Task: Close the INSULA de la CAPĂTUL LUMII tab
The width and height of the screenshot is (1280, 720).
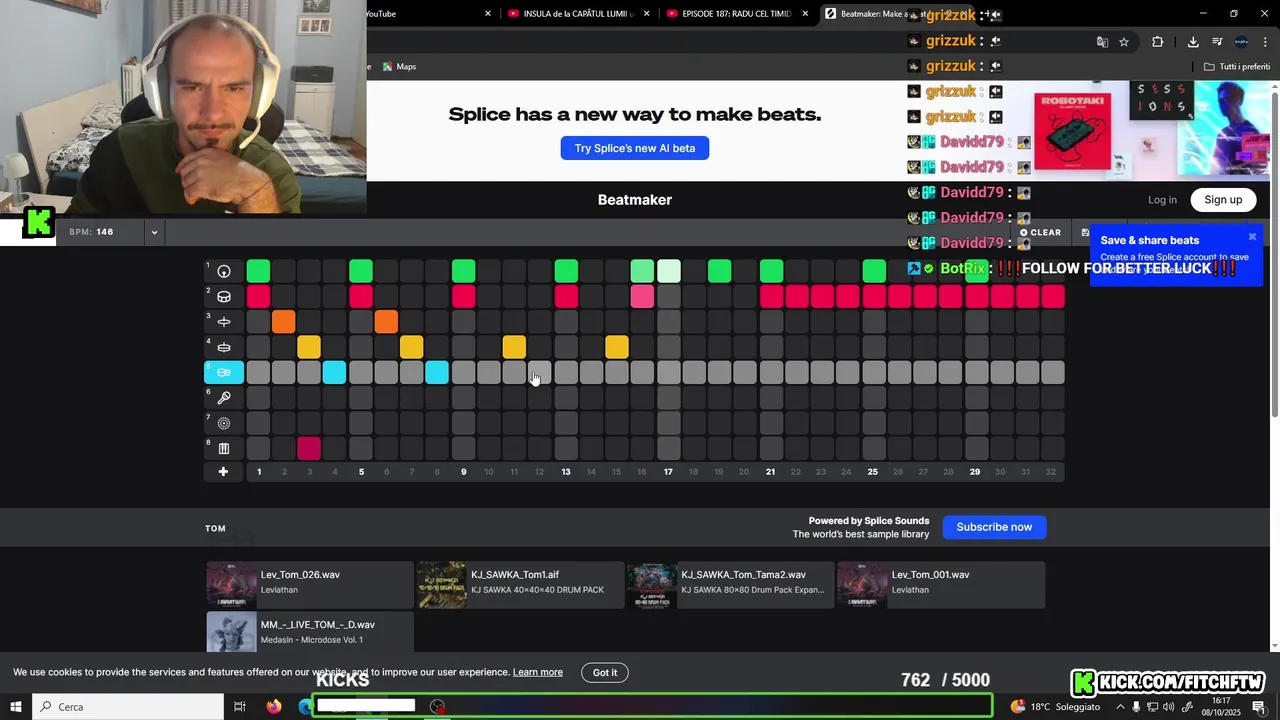Action: click(647, 14)
